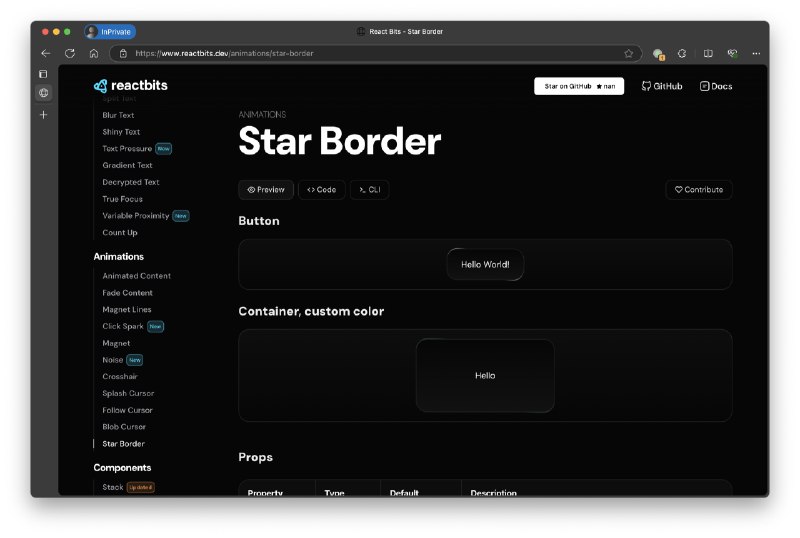
Task: Select Star Border in sidebar
Action: point(123,444)
